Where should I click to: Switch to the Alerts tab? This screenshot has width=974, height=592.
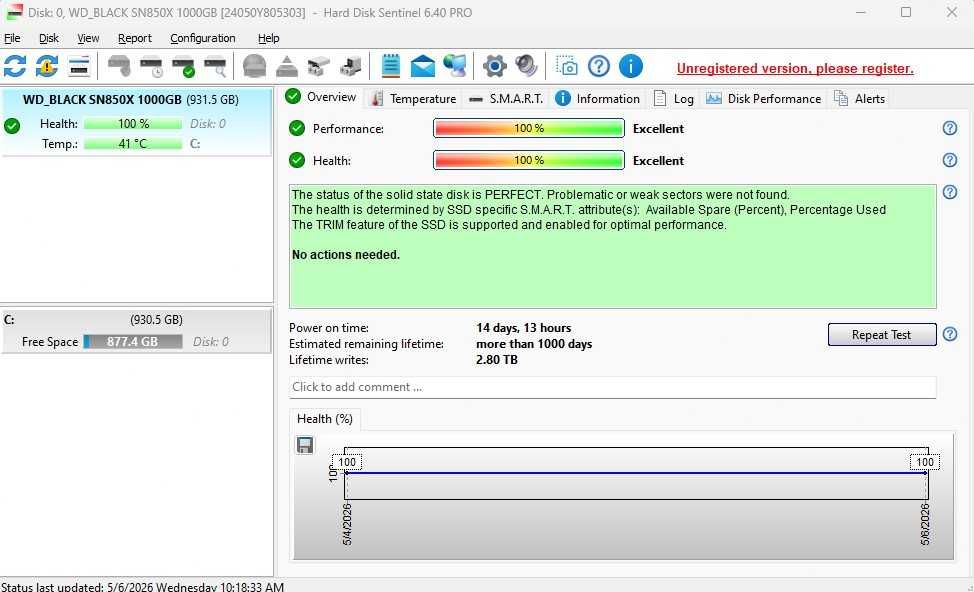click(860, 98)
